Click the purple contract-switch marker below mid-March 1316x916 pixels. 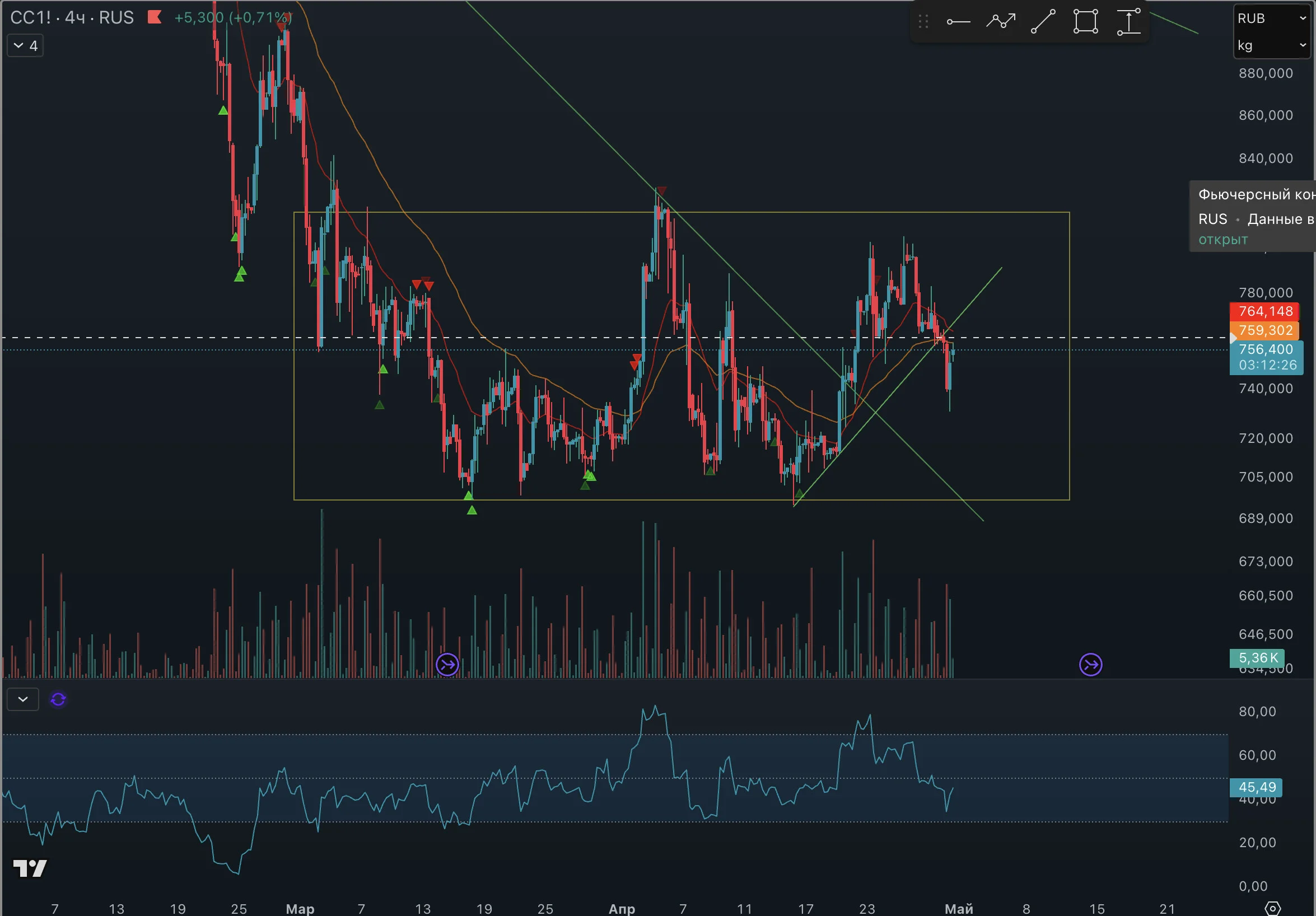coord(447,665)
